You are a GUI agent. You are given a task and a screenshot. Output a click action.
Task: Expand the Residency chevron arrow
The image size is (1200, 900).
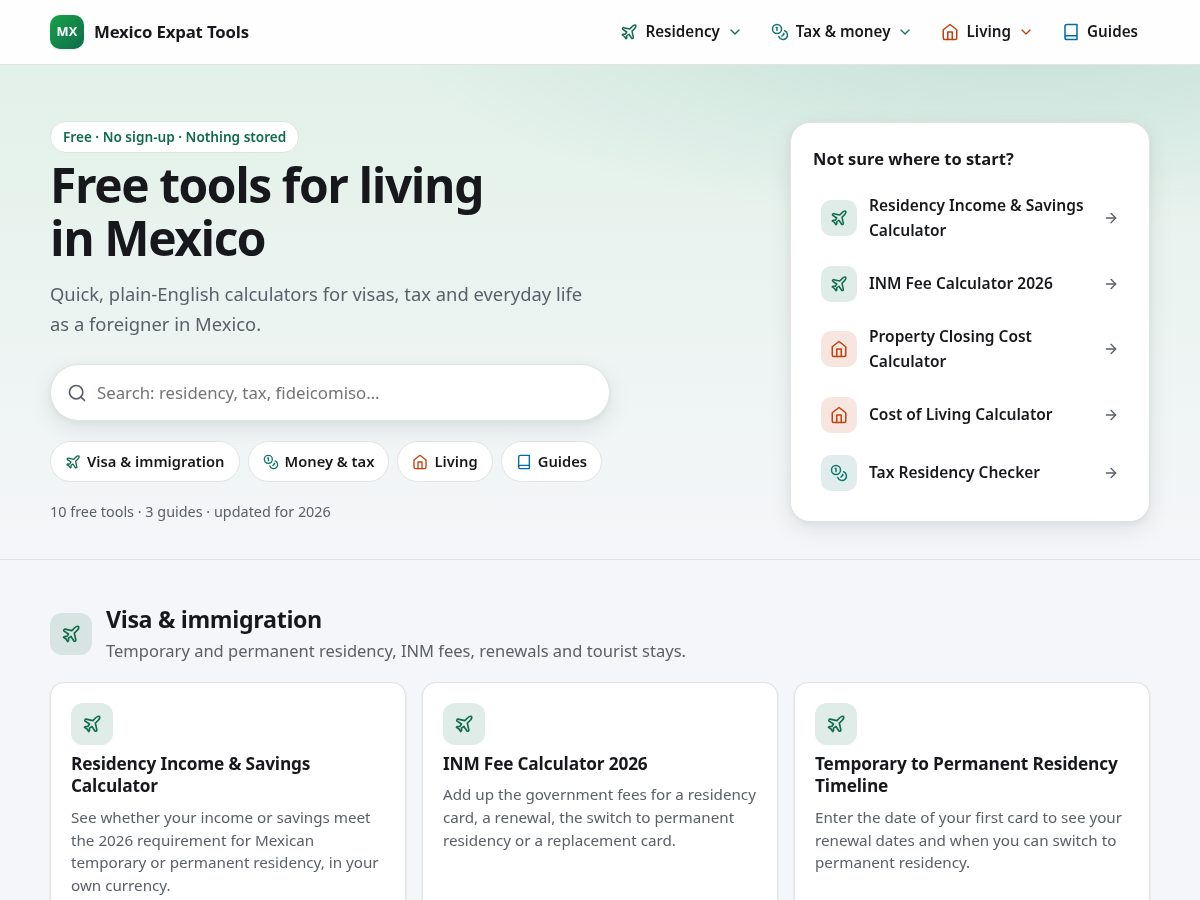click(735, 32)
